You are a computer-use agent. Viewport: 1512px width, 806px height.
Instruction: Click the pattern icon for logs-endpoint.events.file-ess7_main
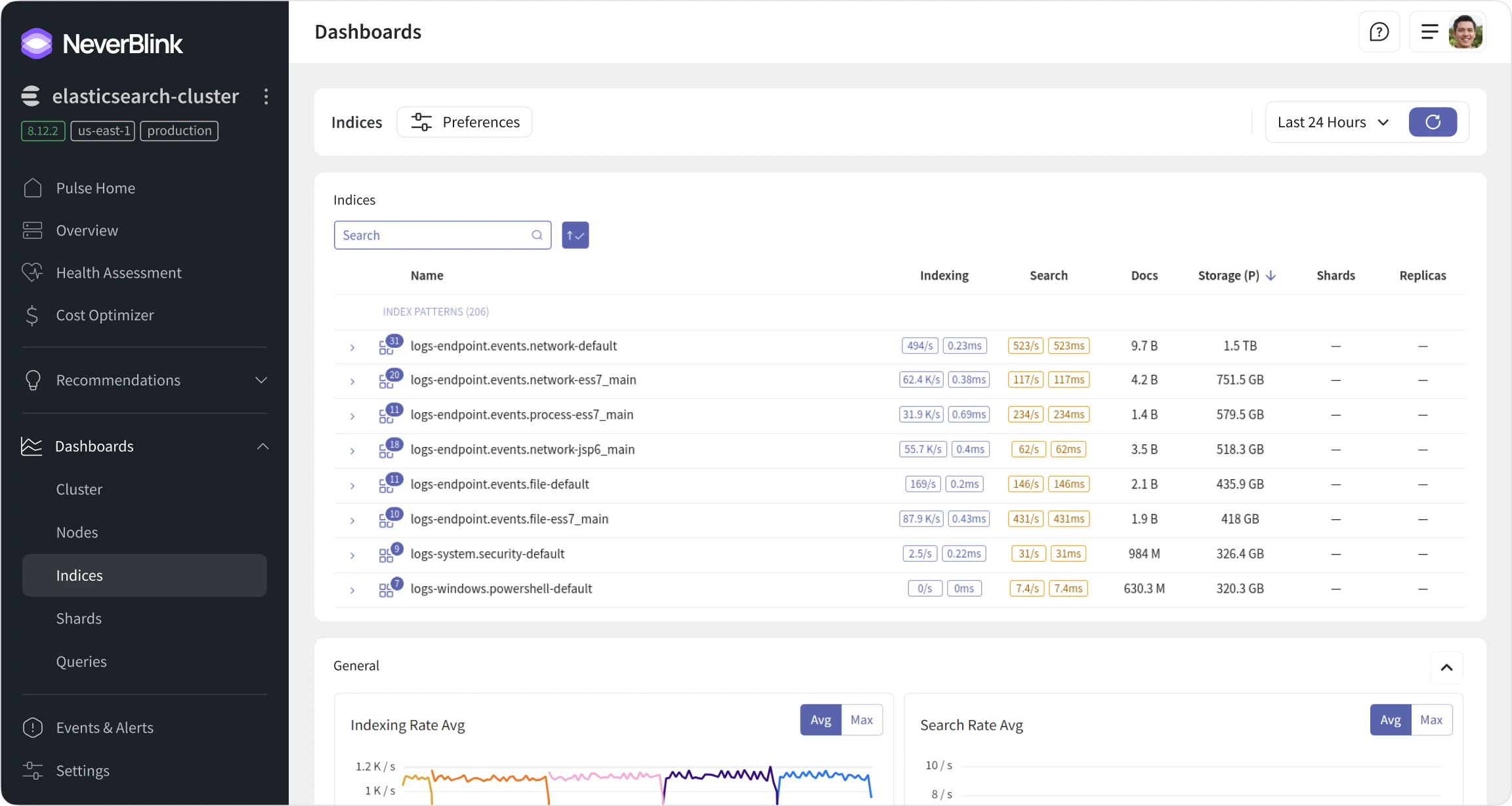click(390, 519)
